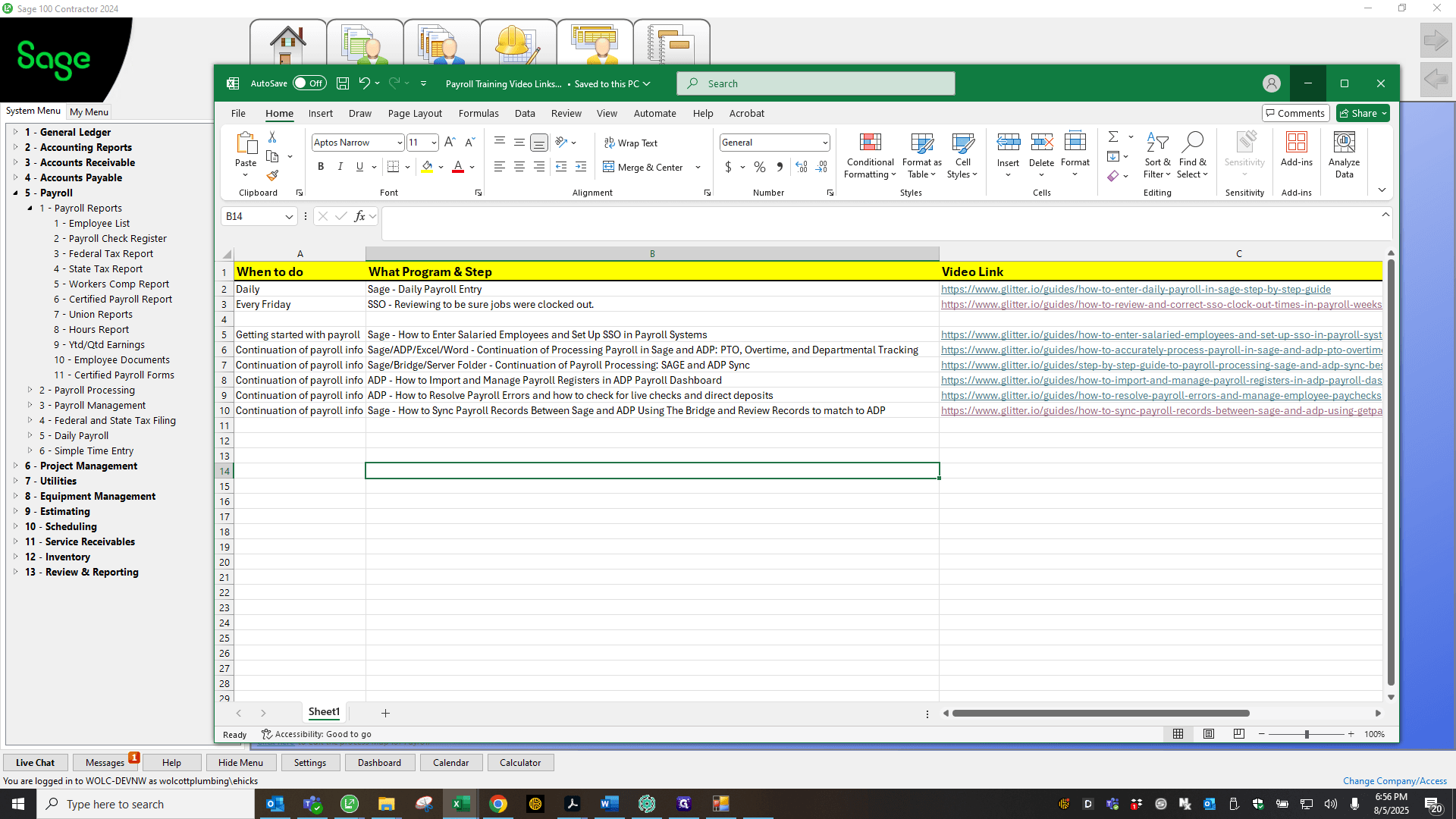Click the Excel Search box
This screenshot has height=819, width=1456.
pyautogui.click(x=816, y=83)
